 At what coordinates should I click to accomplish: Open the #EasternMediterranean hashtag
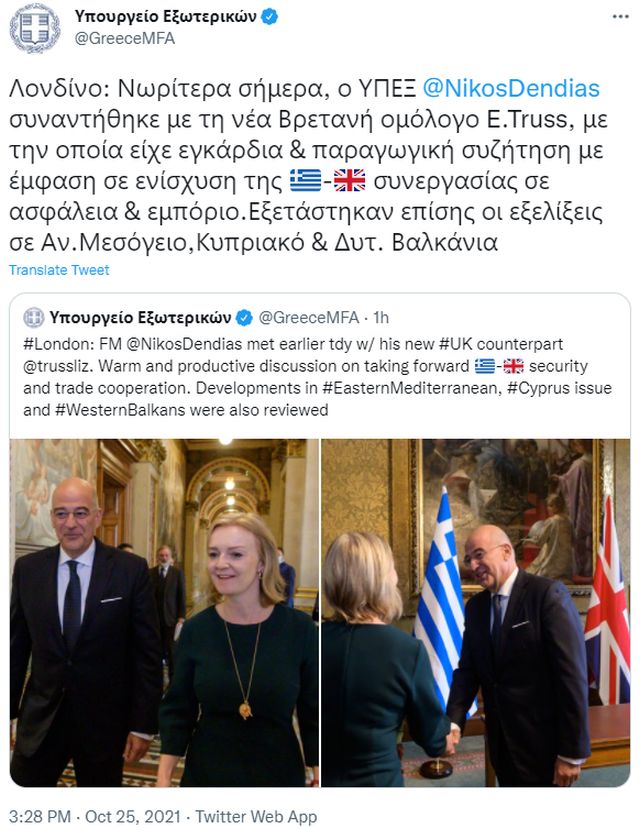tap(410, 388)
